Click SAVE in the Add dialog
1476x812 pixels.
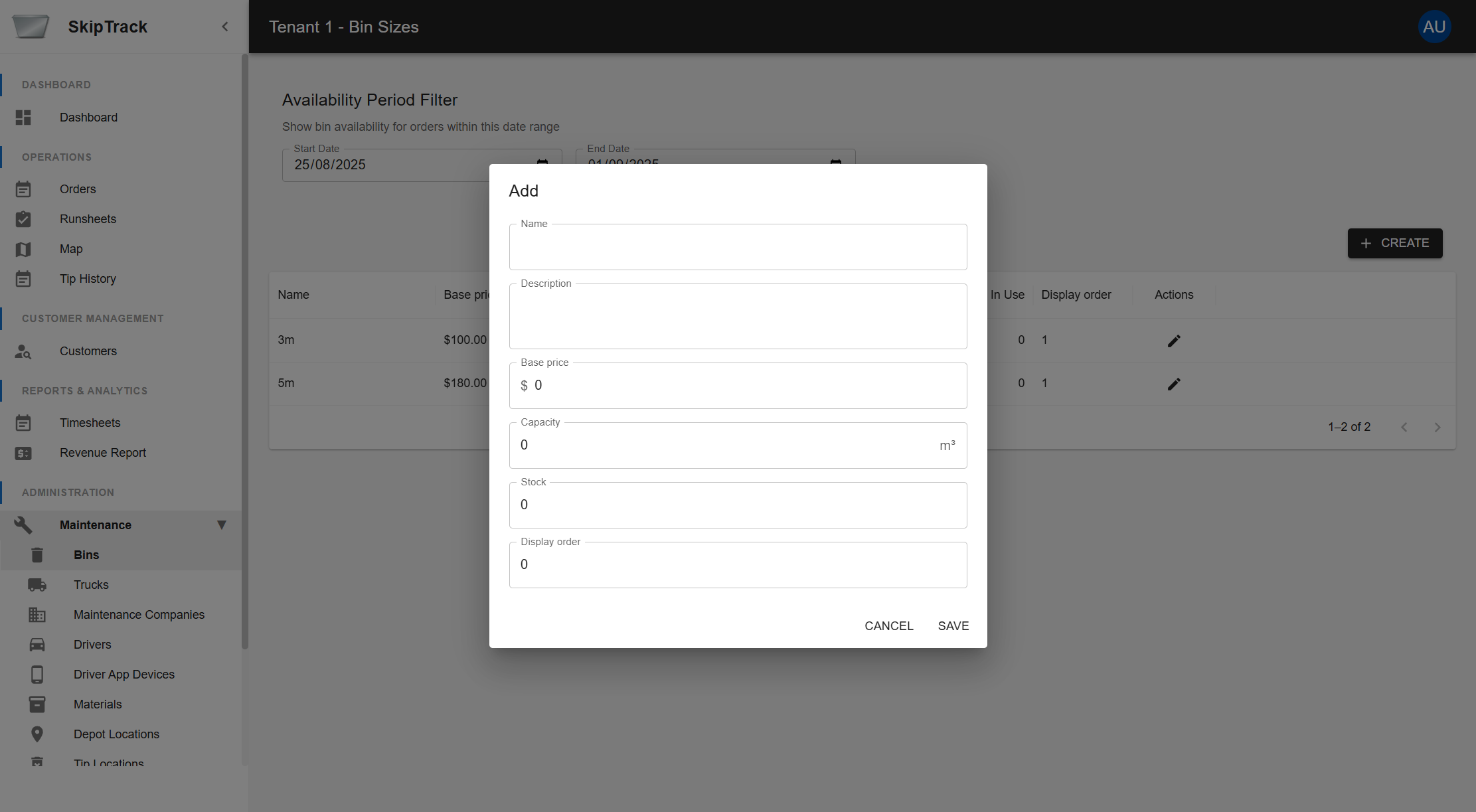(x=953, y=625)
